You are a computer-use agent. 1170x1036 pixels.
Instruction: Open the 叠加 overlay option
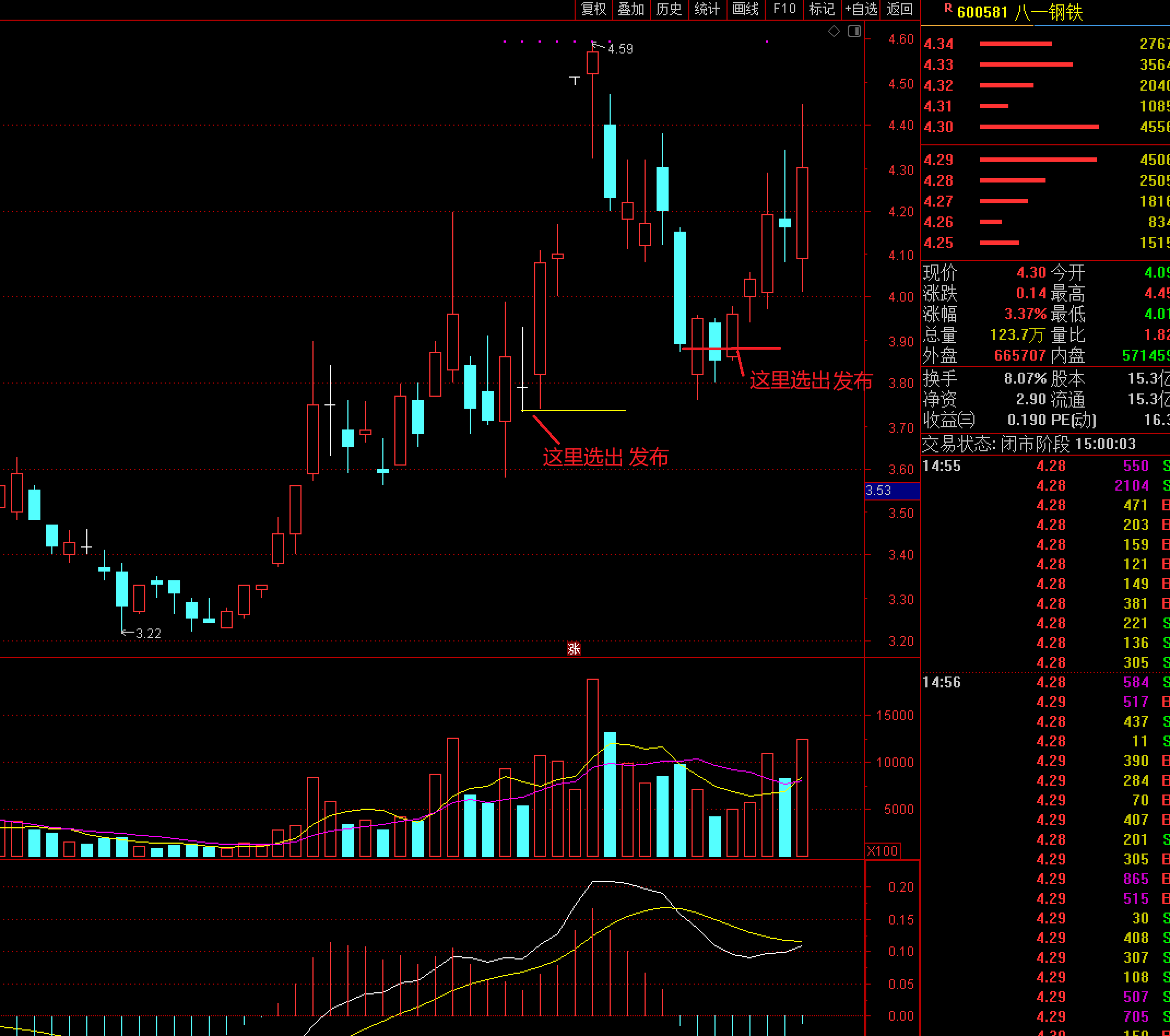click(631, 9)
